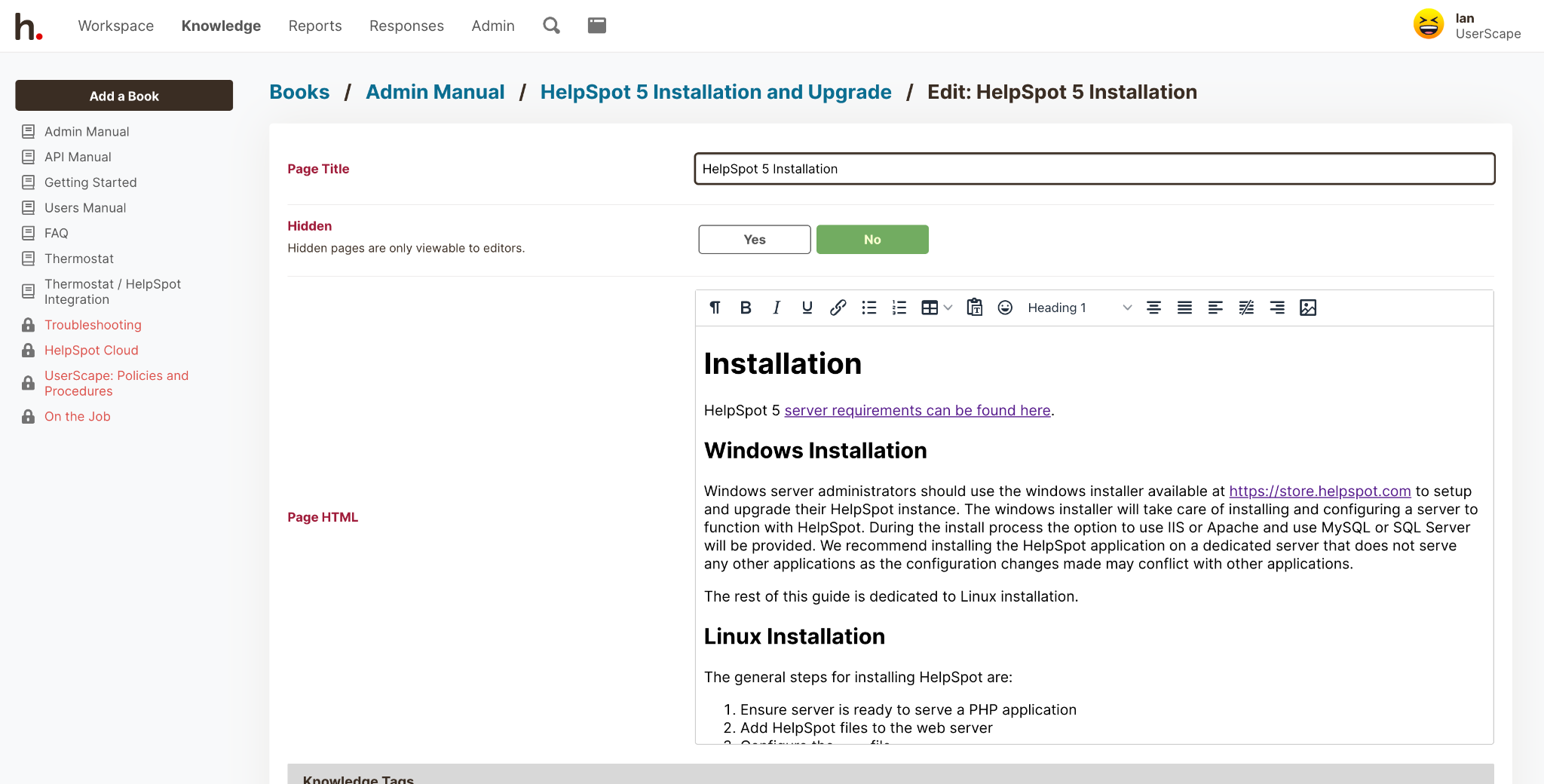Image resolution: width=1544 pixels, height=784 pixels.
Task: Click the Page Title input field
Action: pos(1095,169)
